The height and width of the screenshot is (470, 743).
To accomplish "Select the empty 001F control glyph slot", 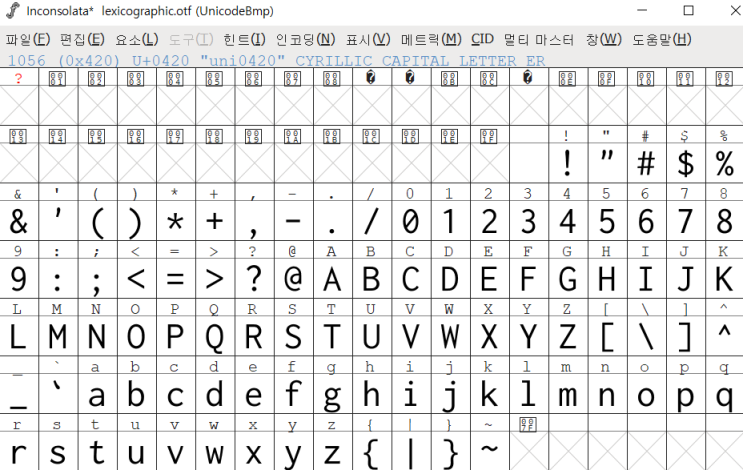I will click(490, 163).
